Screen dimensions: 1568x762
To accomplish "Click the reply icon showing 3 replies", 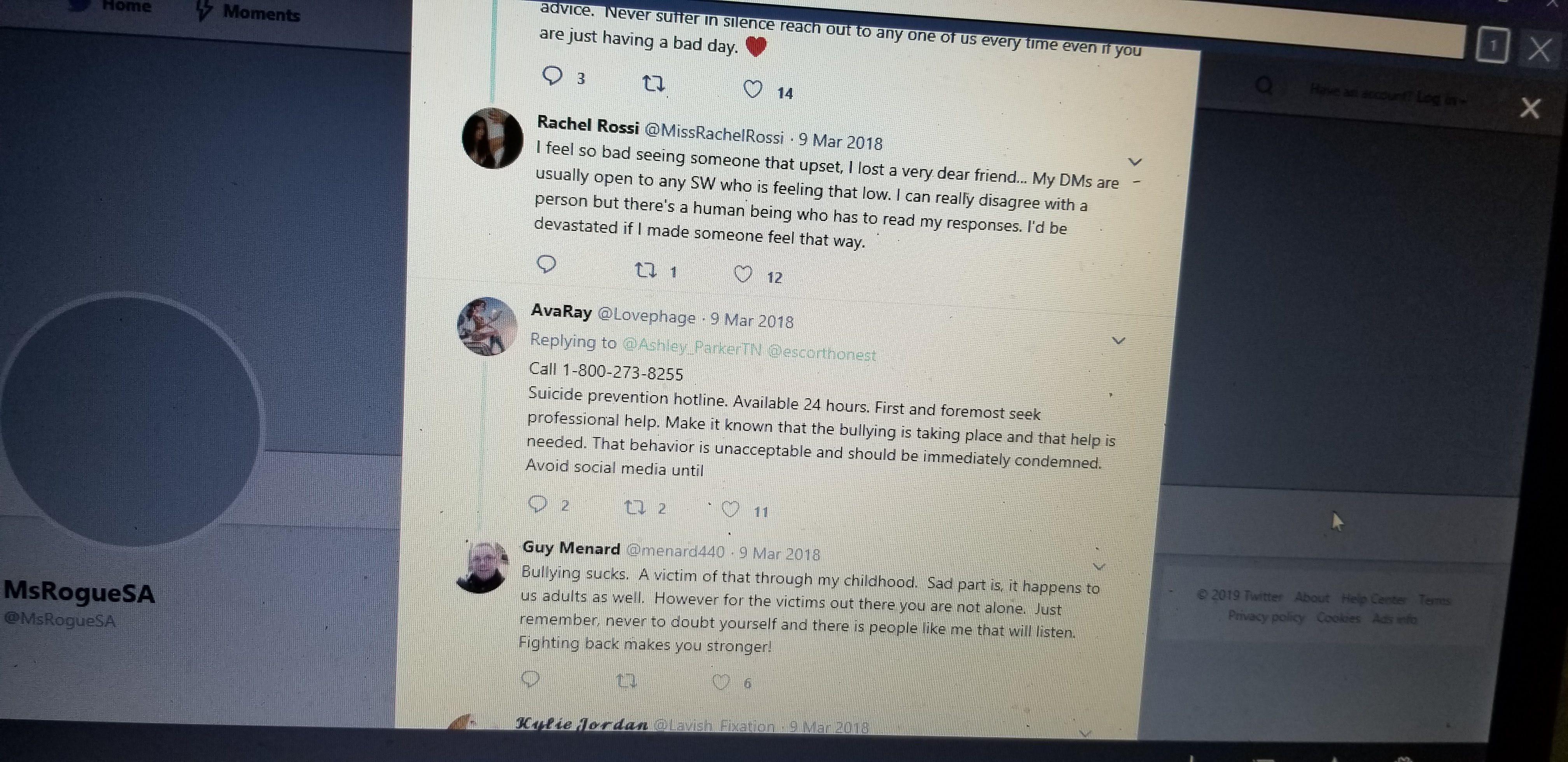I will [x=552, y=75].
